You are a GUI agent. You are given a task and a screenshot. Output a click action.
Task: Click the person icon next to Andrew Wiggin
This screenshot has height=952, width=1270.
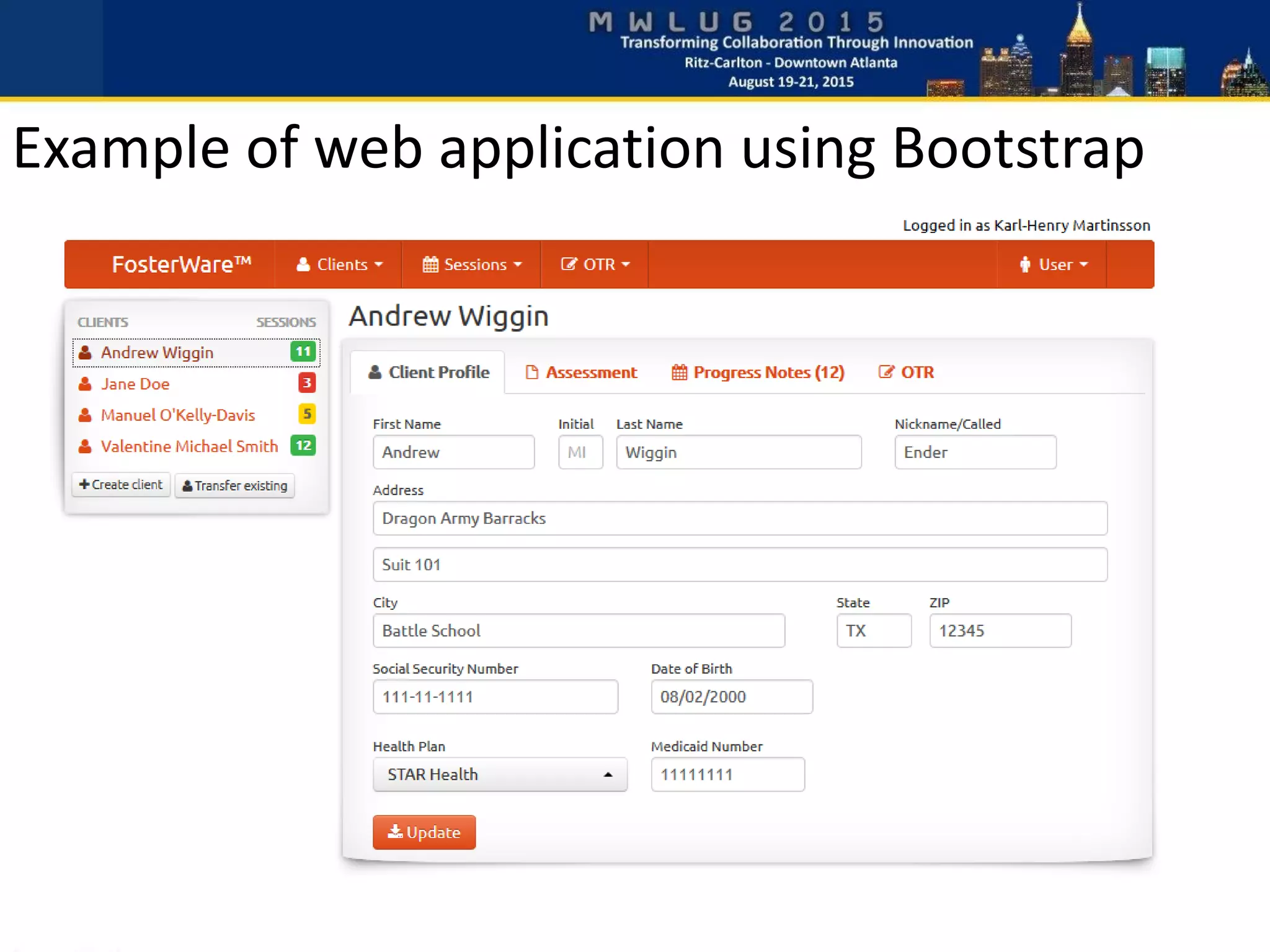pyautogui.click(x=86, y=352)
